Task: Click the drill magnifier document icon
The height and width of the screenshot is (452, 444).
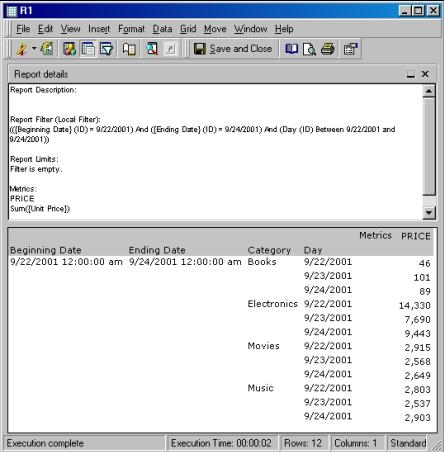Action: pyautogui.click(x=152, y=49)
